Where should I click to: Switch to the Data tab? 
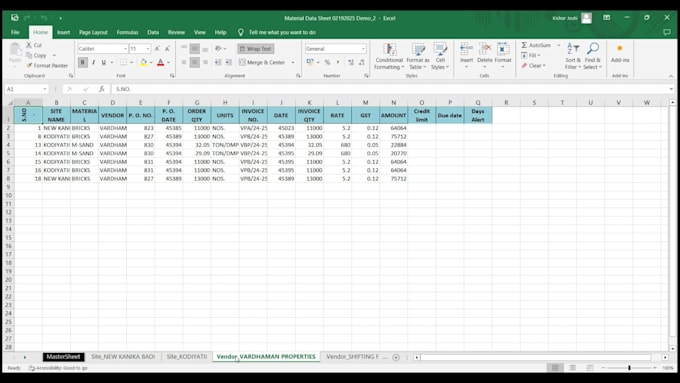(x=153, y=32)
